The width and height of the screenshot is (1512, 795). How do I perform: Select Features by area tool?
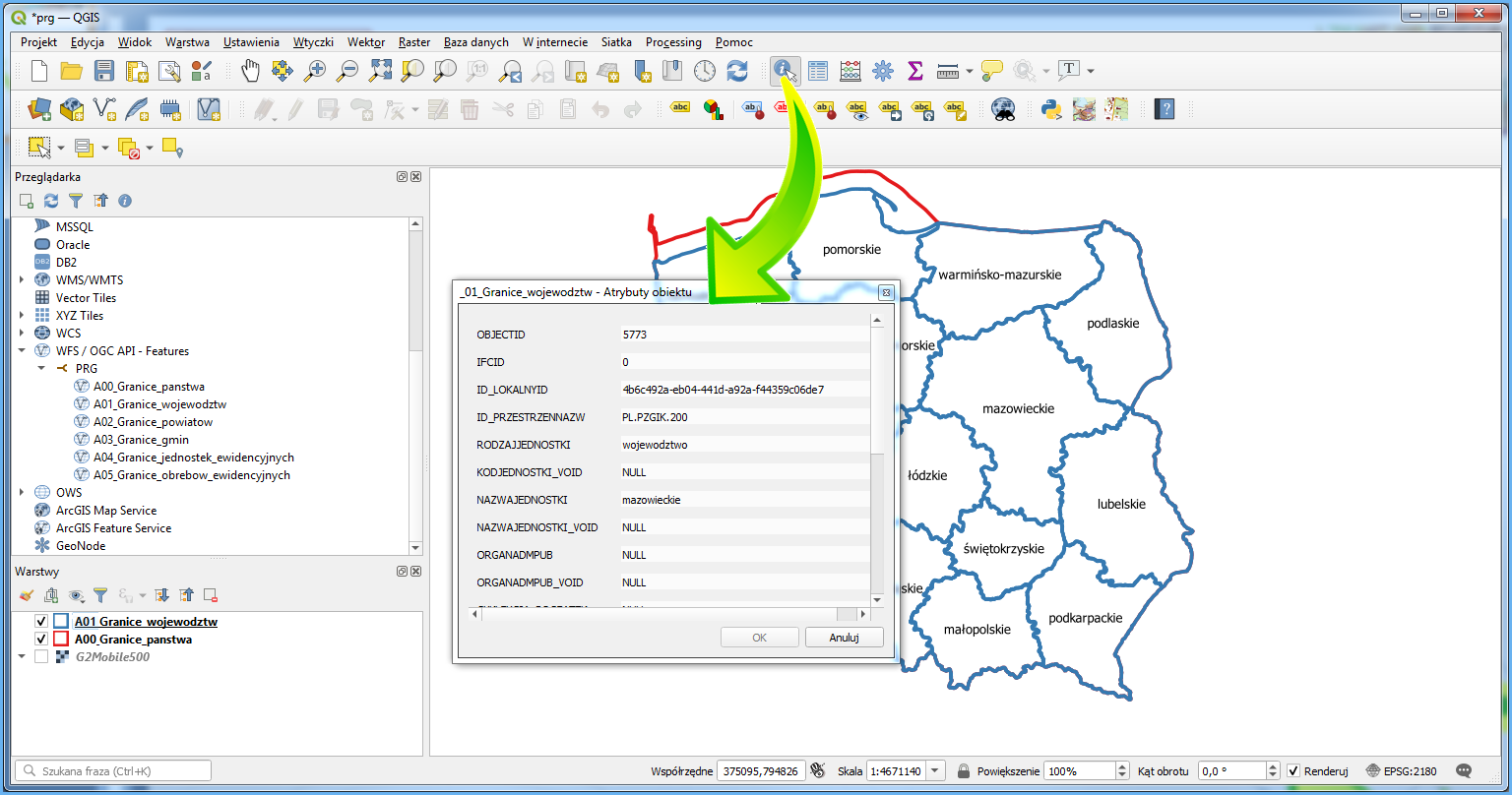tap(39, 148)
